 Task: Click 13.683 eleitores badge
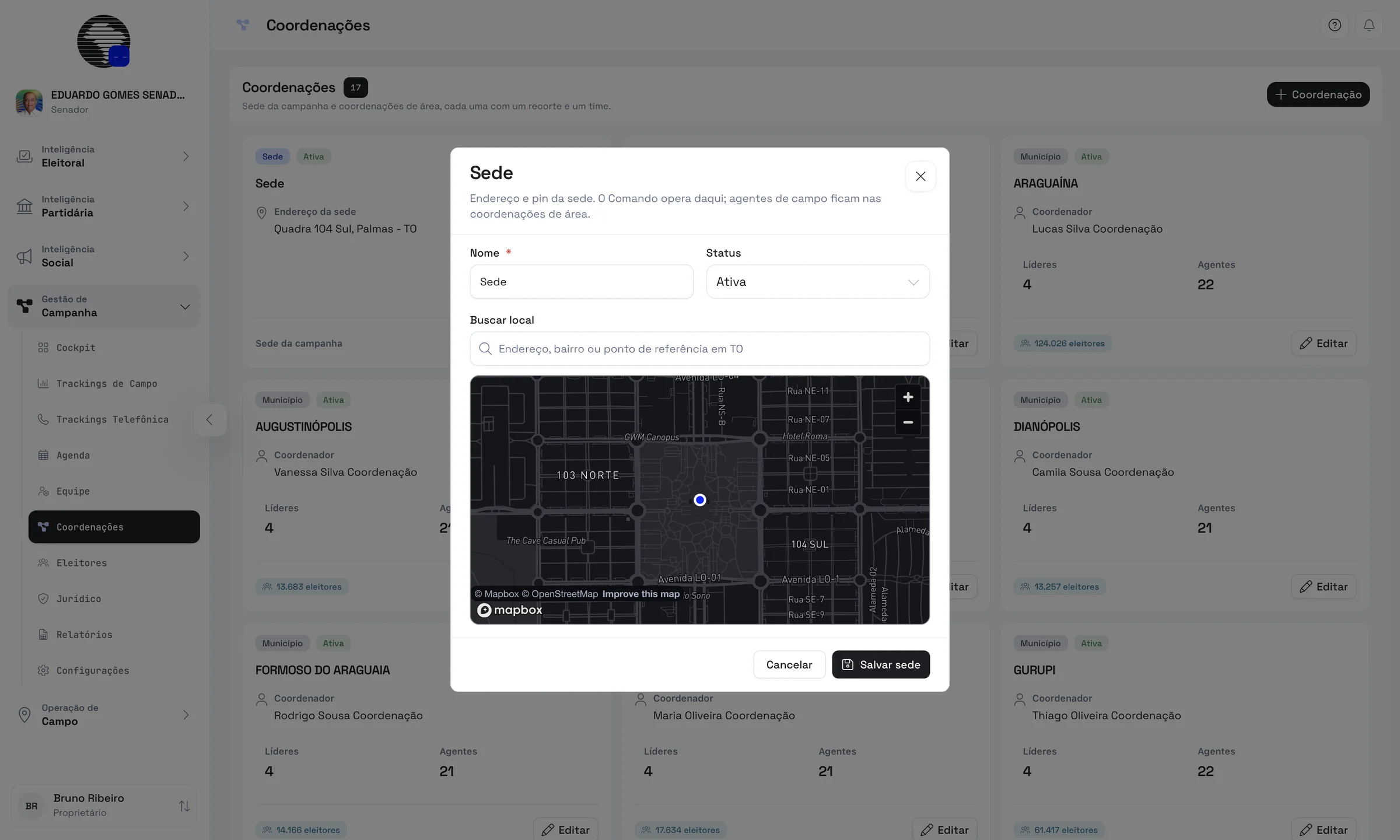302,587
